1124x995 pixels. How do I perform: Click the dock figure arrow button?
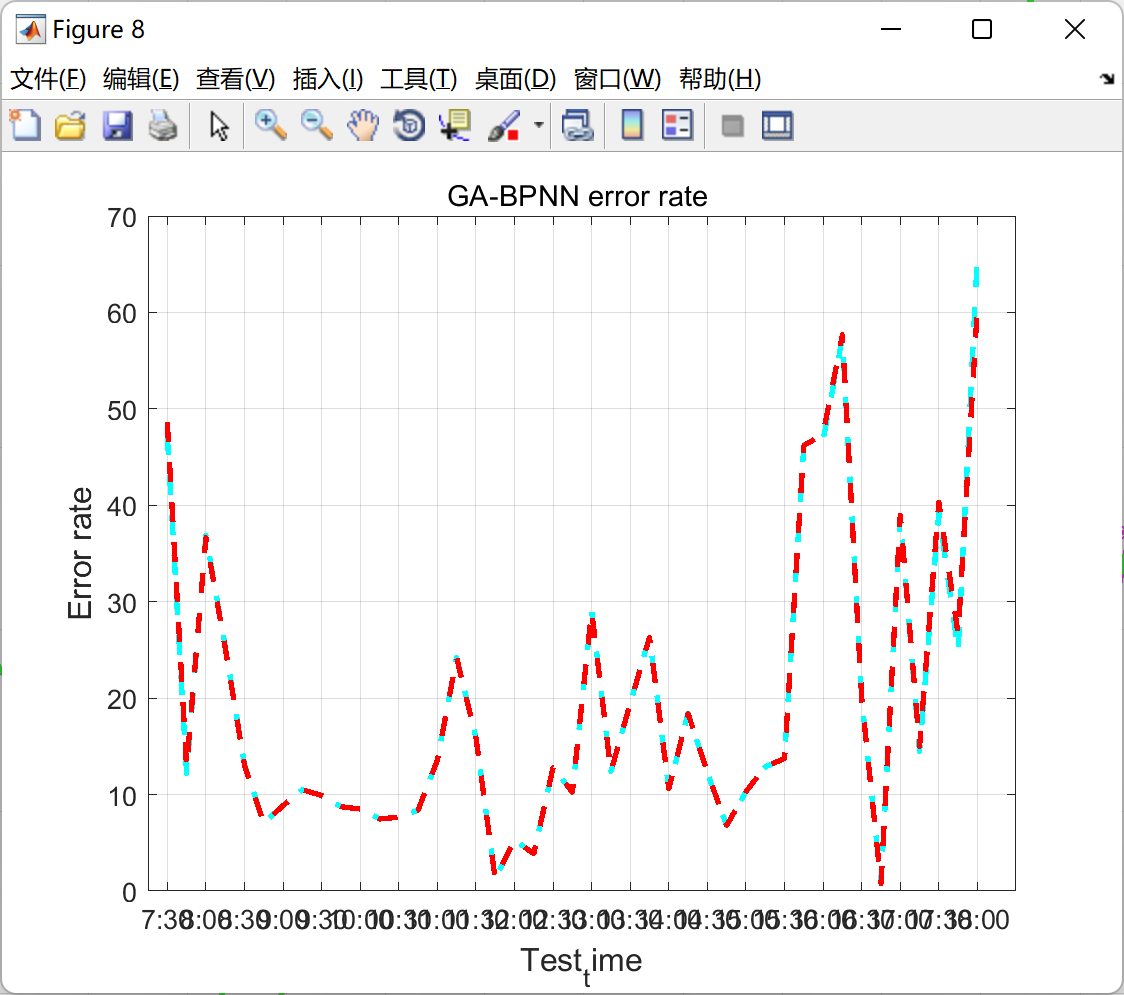coord(1108,77)
